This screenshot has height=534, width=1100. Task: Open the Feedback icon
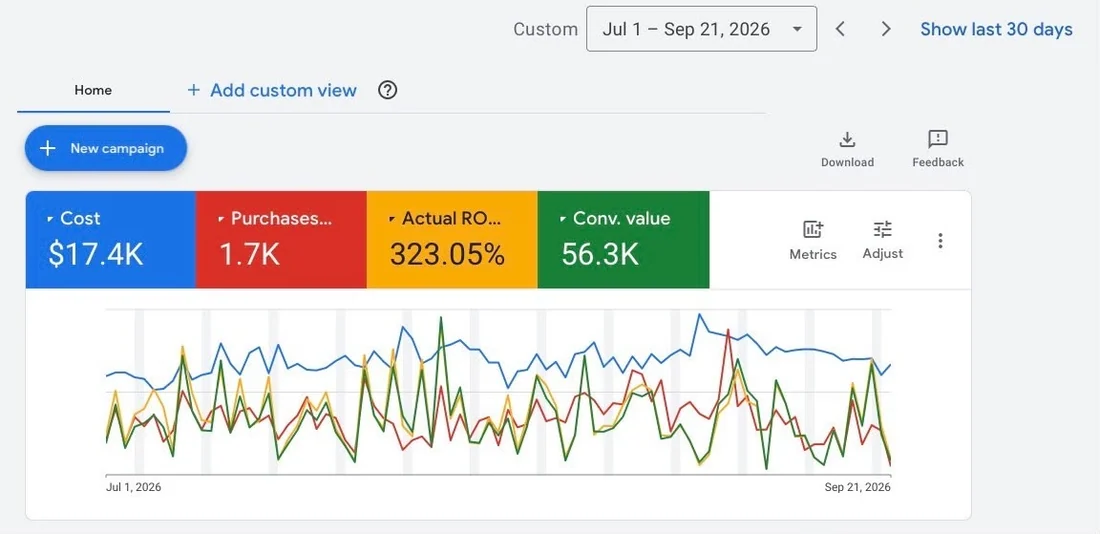click(x=938, y=139)
